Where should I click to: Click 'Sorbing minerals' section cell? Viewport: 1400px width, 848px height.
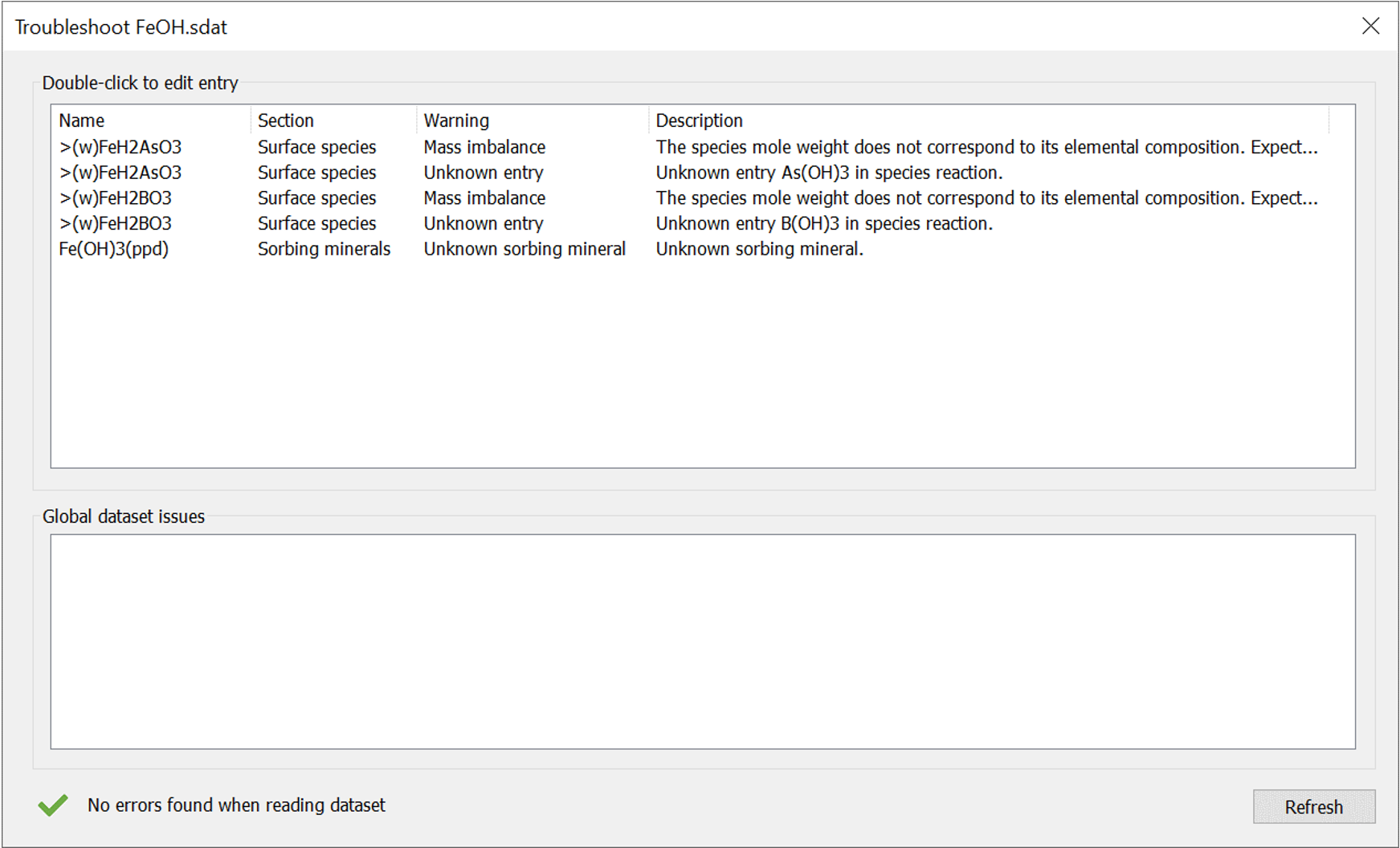pyautogui.click(x=324, y=249)
